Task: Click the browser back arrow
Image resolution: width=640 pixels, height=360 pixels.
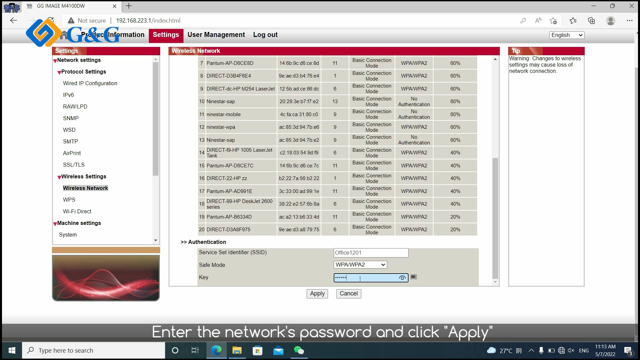Action: click(x=13, y=20)
